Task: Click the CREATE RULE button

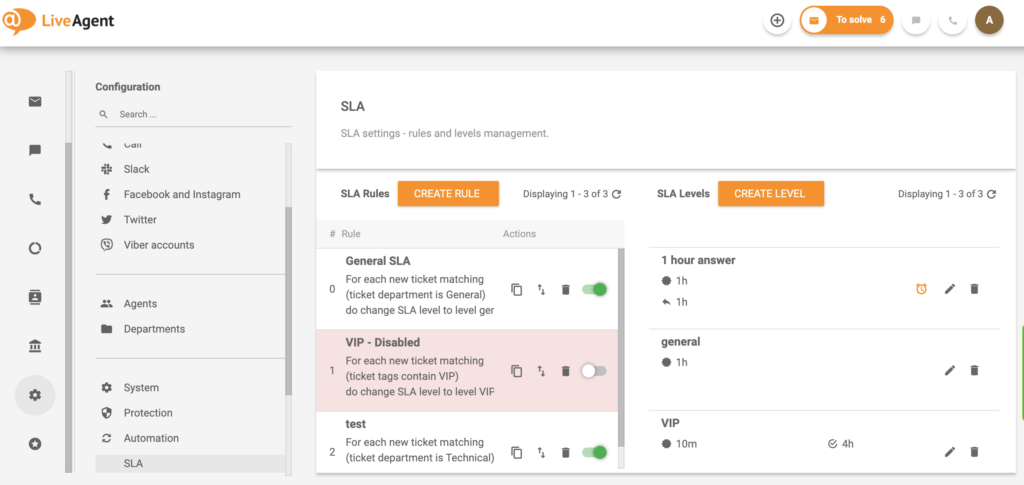Action: click(x=447, y=194)
